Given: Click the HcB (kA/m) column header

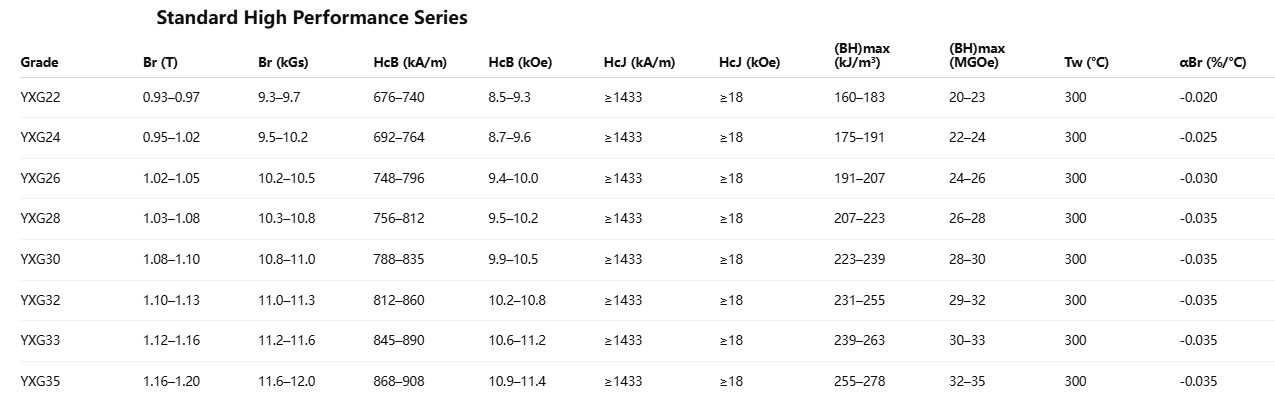Looking at the screenshot, I should pos(410,62).
